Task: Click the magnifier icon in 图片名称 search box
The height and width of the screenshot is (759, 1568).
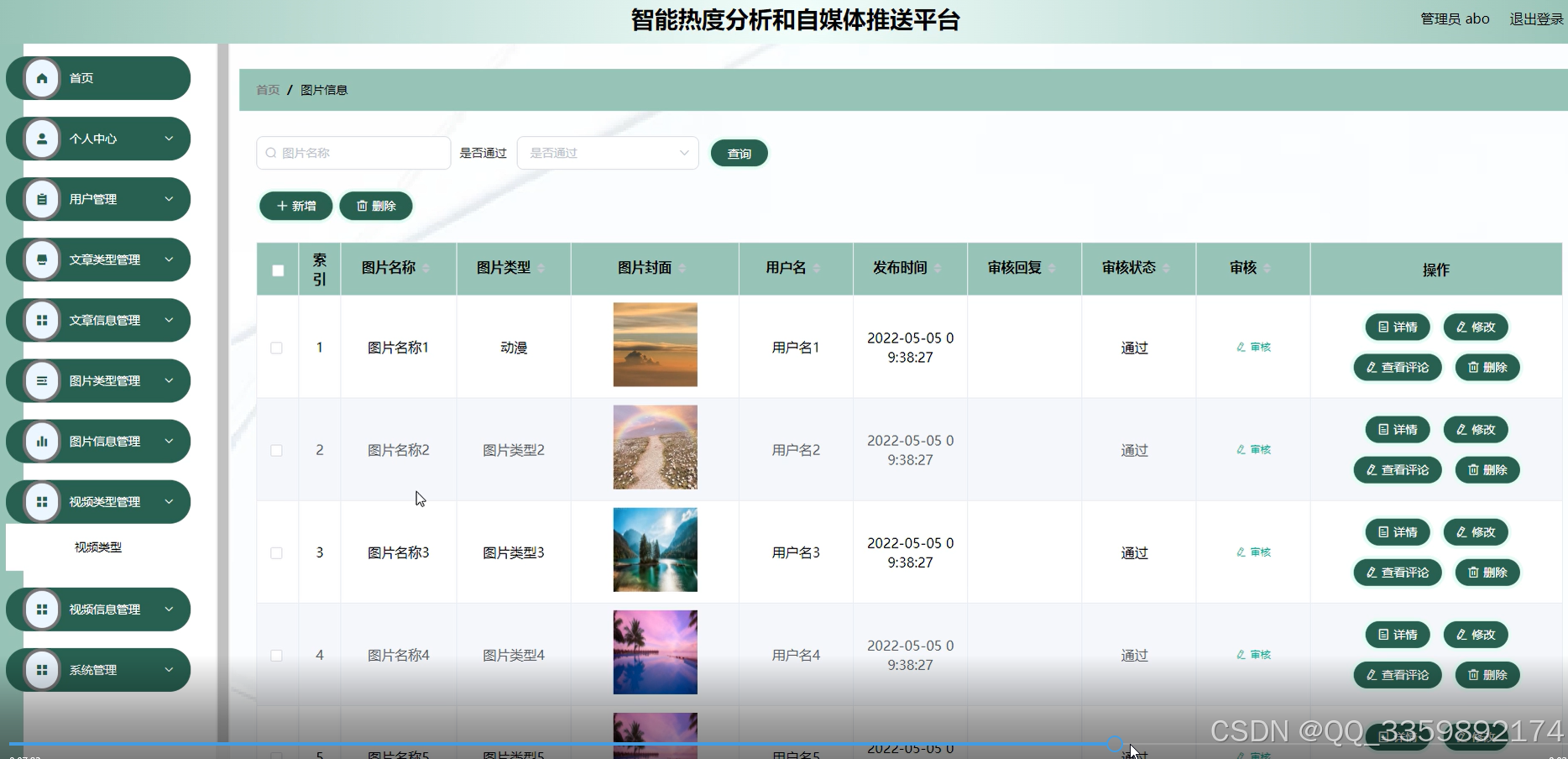Action: [270, 153]
